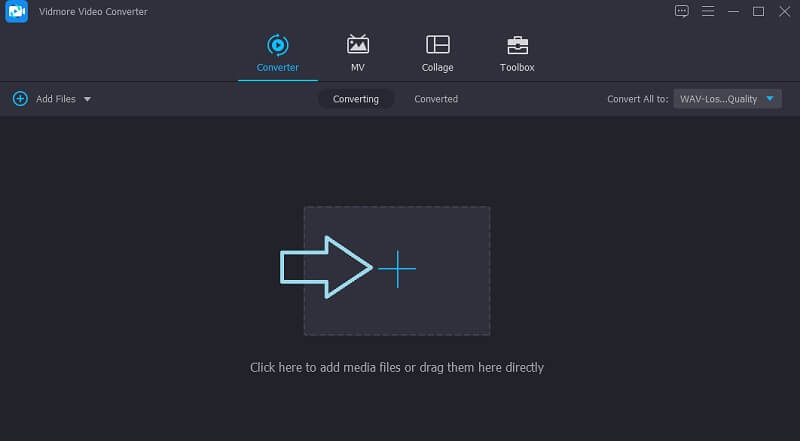Open the Collage layout icon
This screenshot has width=800, height=441.
pos(437,45)
